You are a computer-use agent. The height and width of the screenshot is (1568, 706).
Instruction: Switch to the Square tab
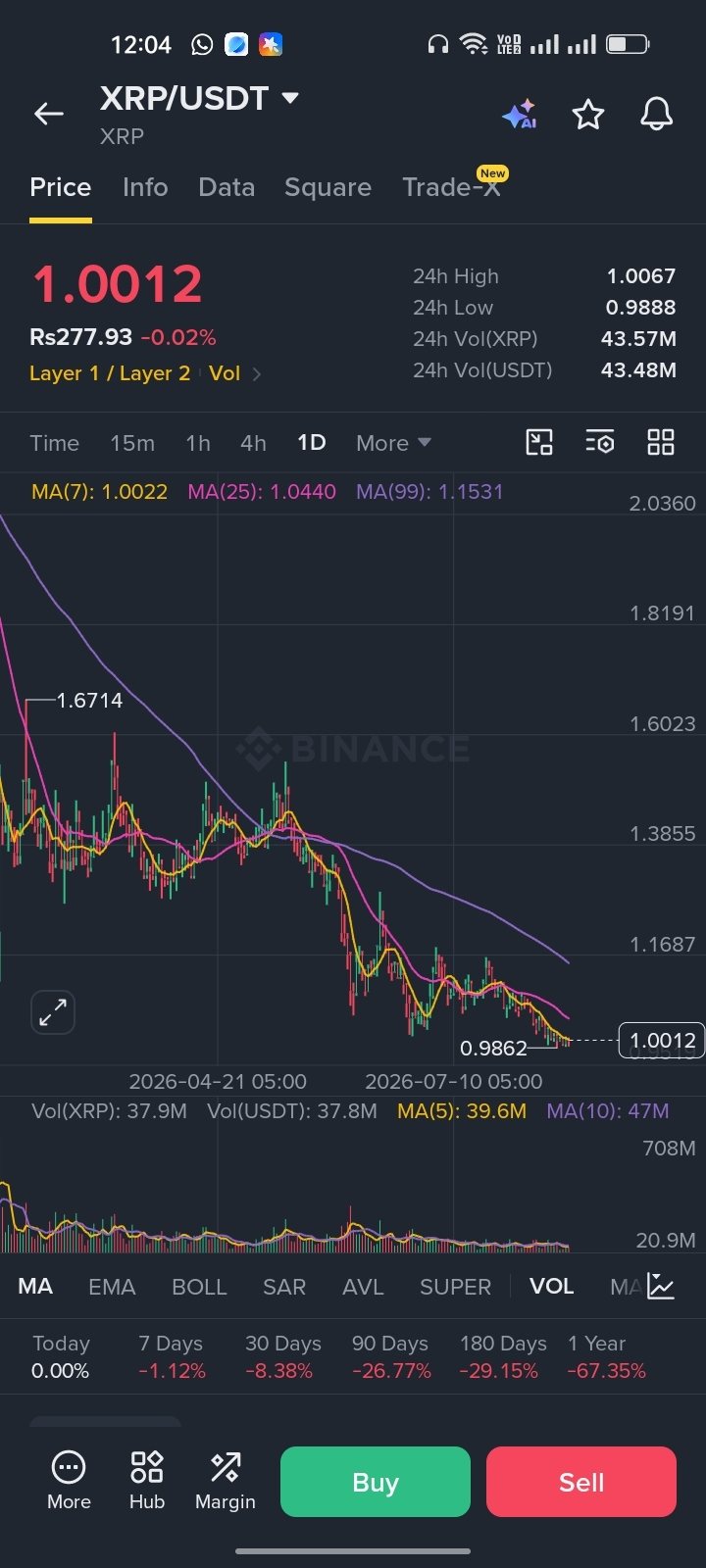pyautogui.click(x=328, y=187)
